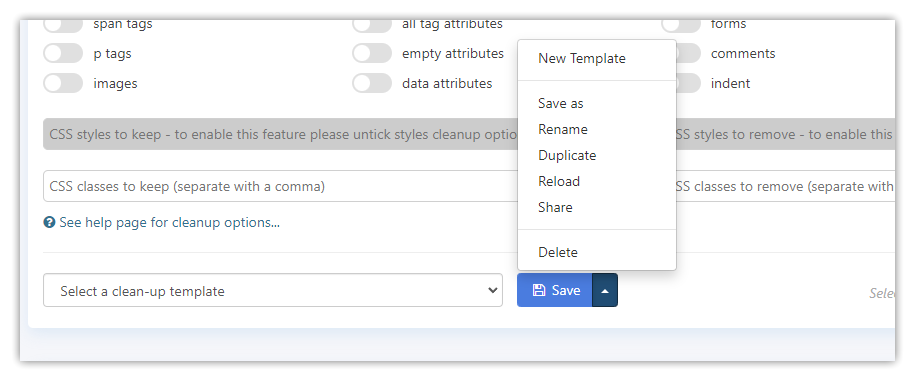This screenshot has height=381, width=915.
Task: Open the See help page for cleanup options link
Action: click(169, 222)
